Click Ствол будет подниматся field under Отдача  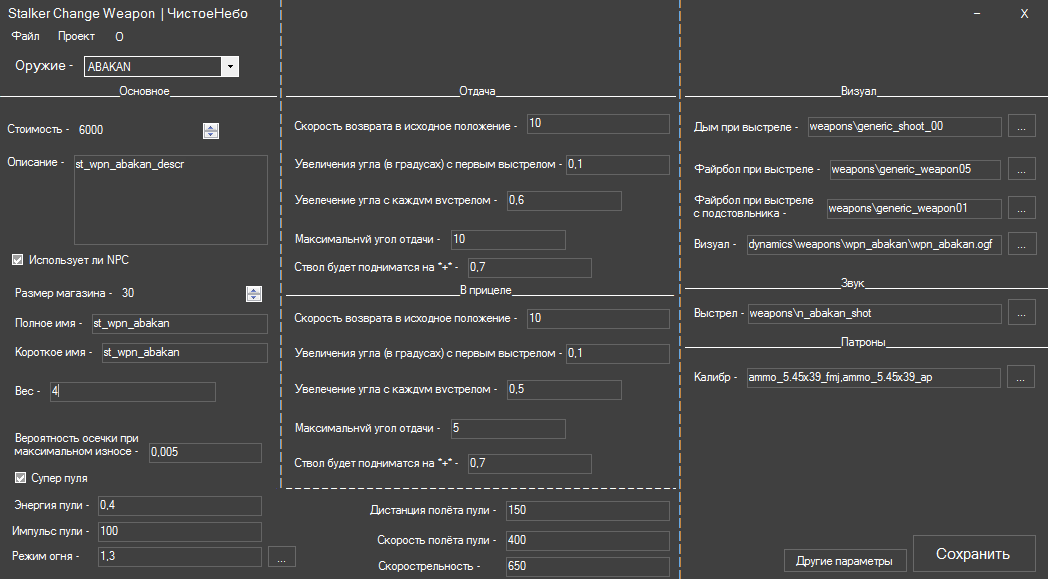click(x=529, y=267)
